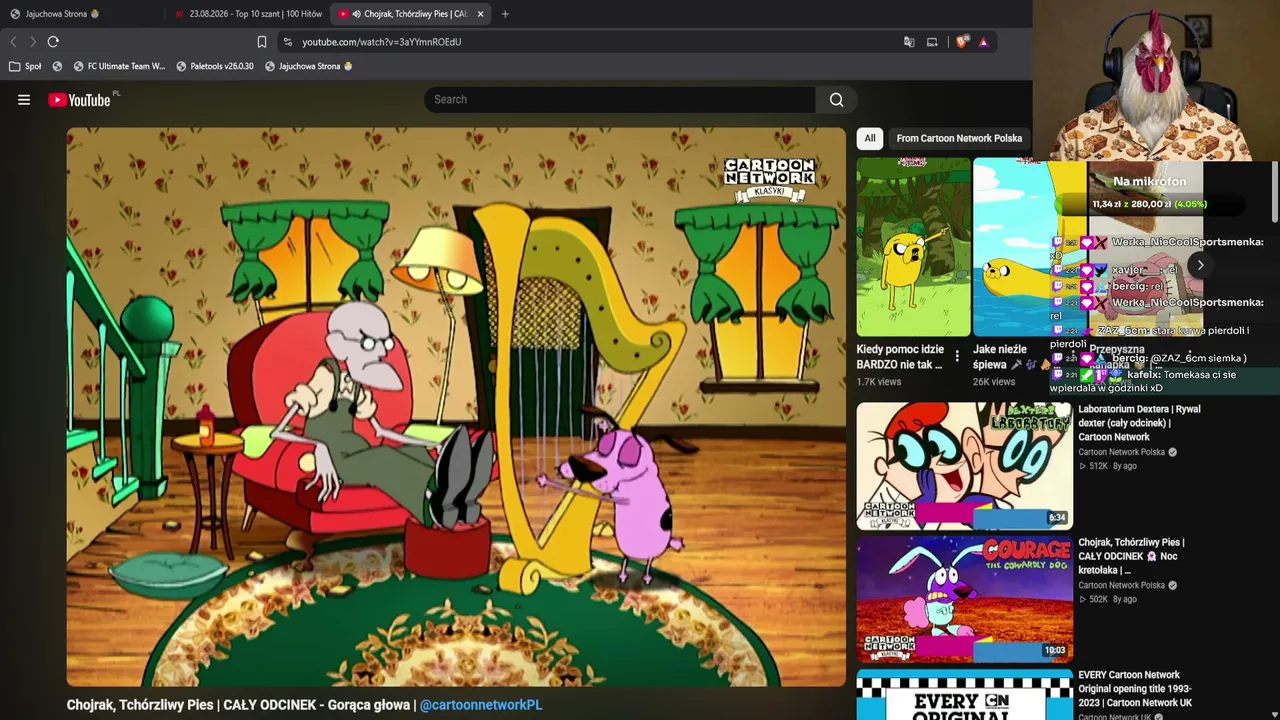Open the Społ bookmarks folder
The width and height of the screenshot is (1280, 720).
25,66
